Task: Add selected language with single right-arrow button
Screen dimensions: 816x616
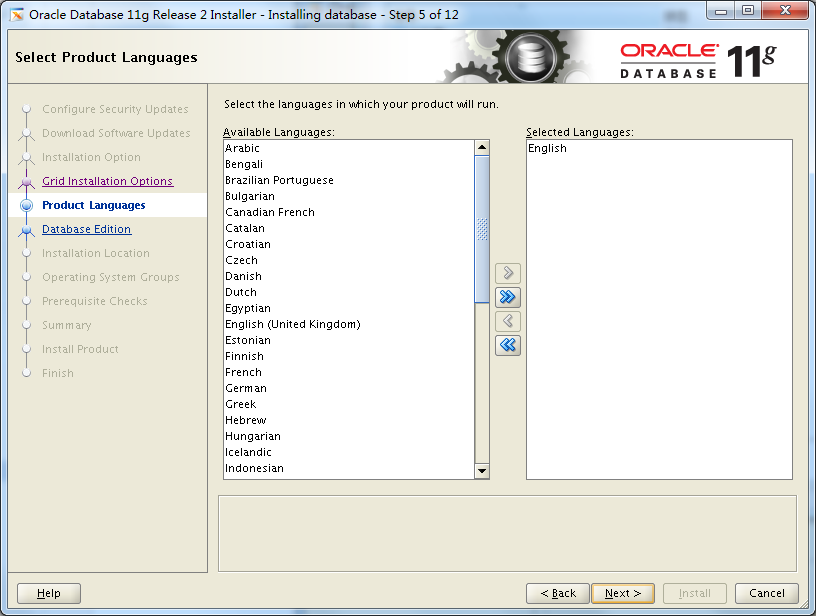Action: tap(507, 272)
